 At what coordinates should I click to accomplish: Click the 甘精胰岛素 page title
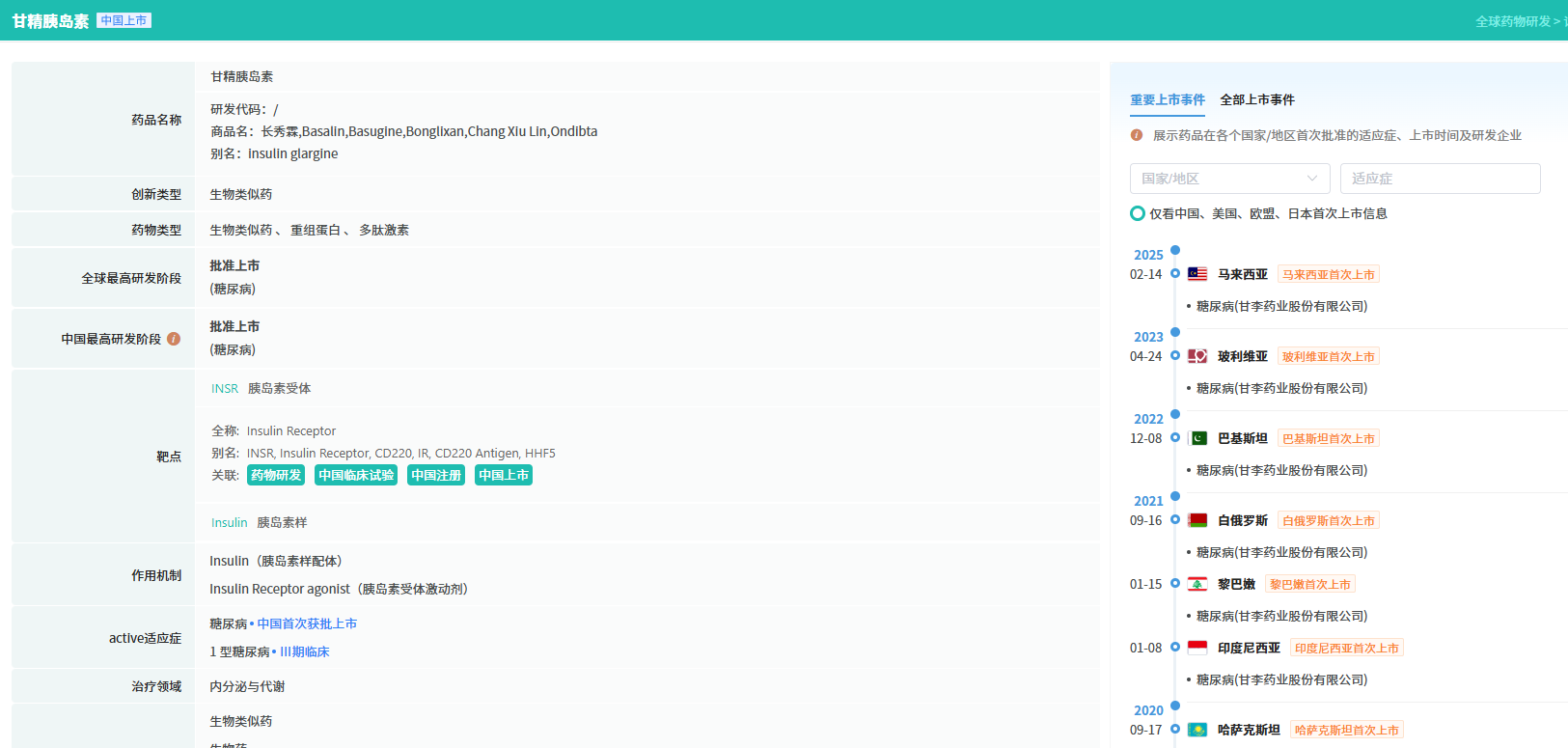coord(50,21)
